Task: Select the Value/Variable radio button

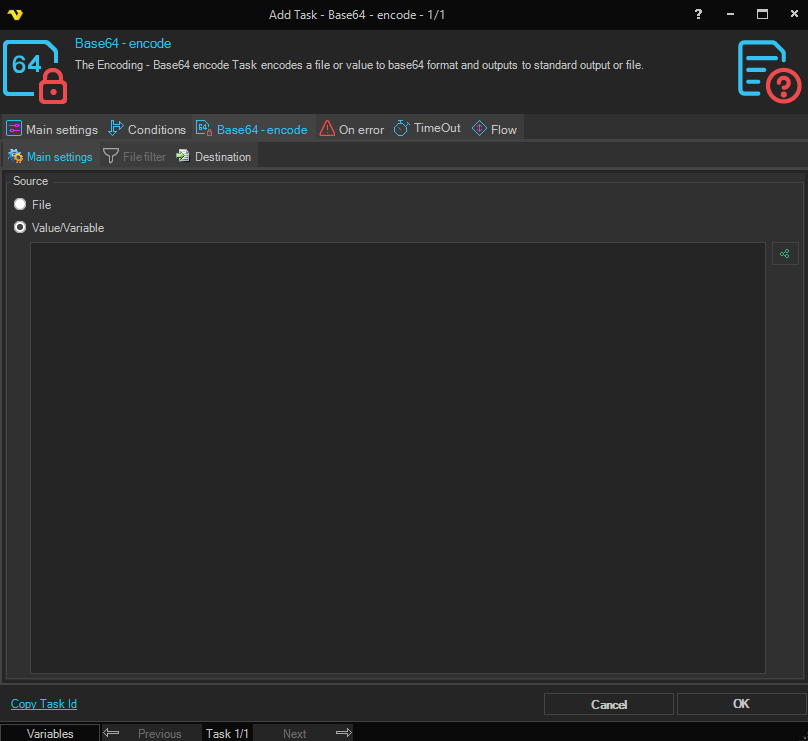Action: click(20, 227)
